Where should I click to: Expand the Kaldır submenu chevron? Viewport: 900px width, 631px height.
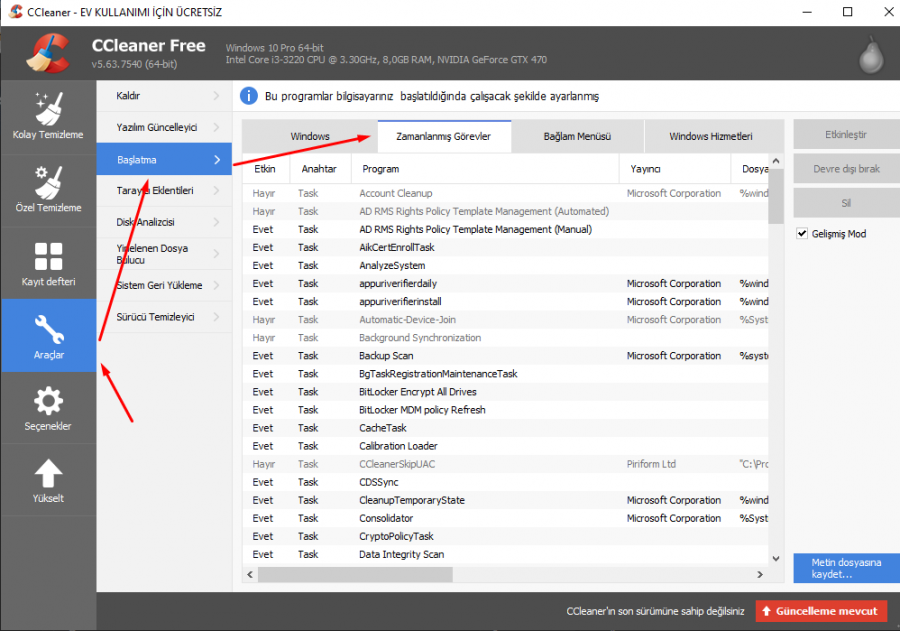pos(216,96)
